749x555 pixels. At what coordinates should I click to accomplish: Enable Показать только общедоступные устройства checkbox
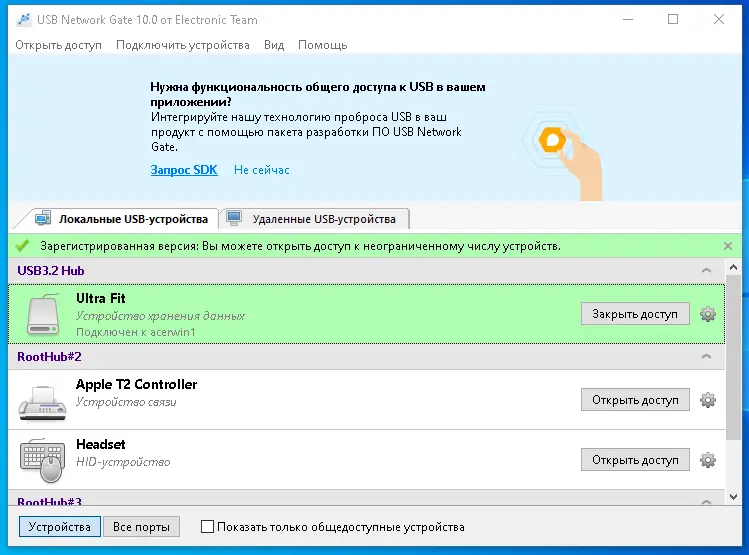click(x=207, y=527)
